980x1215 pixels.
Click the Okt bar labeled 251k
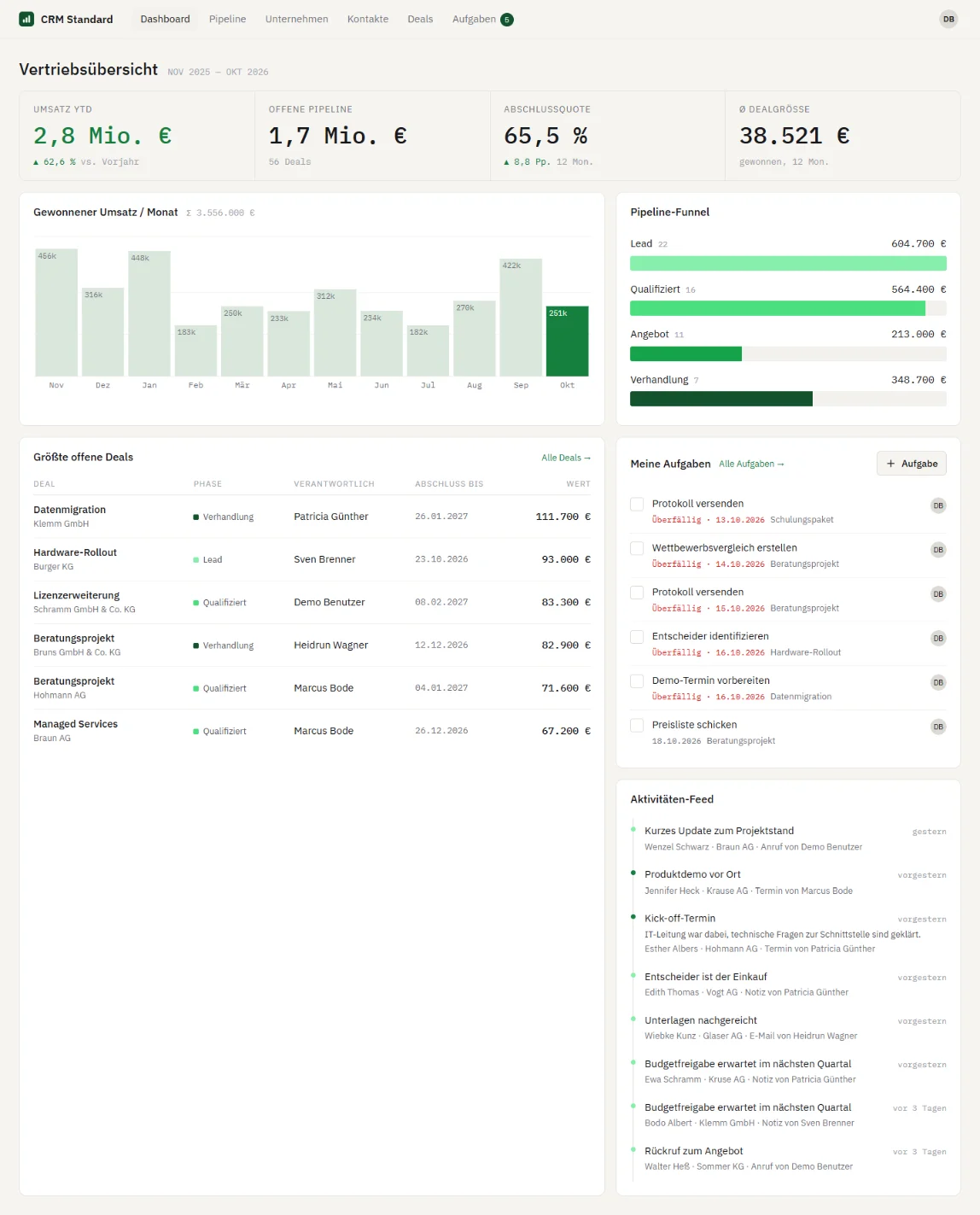pyautogui.click(x=568, y=341)
